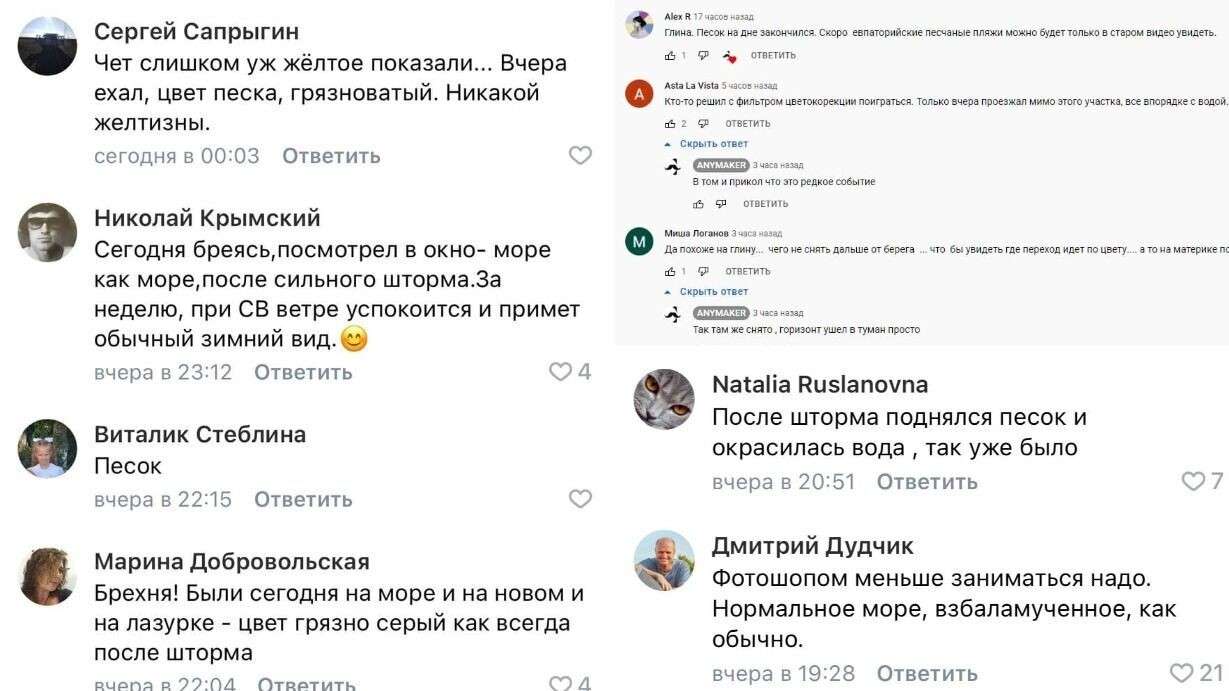Thumbs down Asta La Vista's comment
1229x691 pixels.
(x=703, y=123)
